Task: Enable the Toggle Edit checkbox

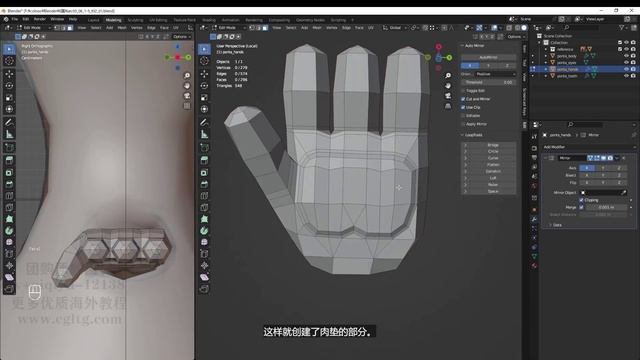Action: click(x=463, y=91)
